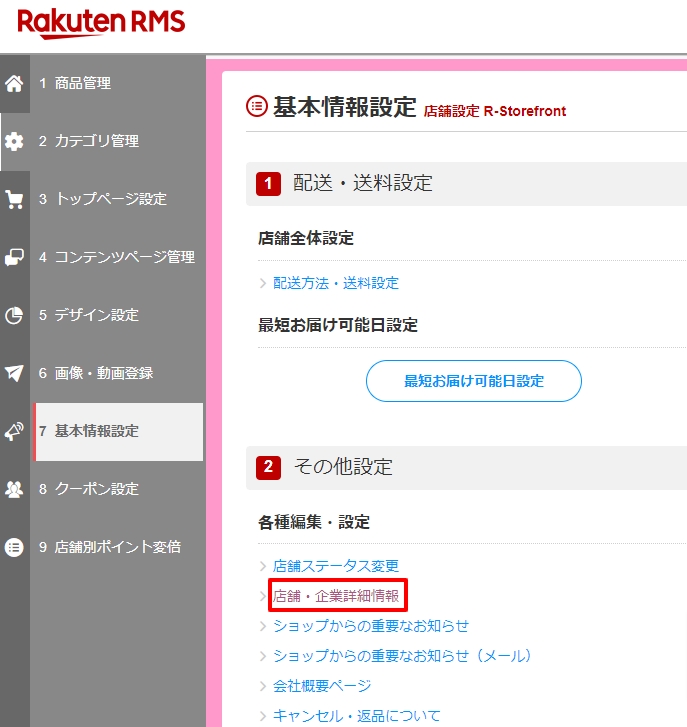
Task: Click chevron before 店舗ステータス変更
Action: (263, 566)
